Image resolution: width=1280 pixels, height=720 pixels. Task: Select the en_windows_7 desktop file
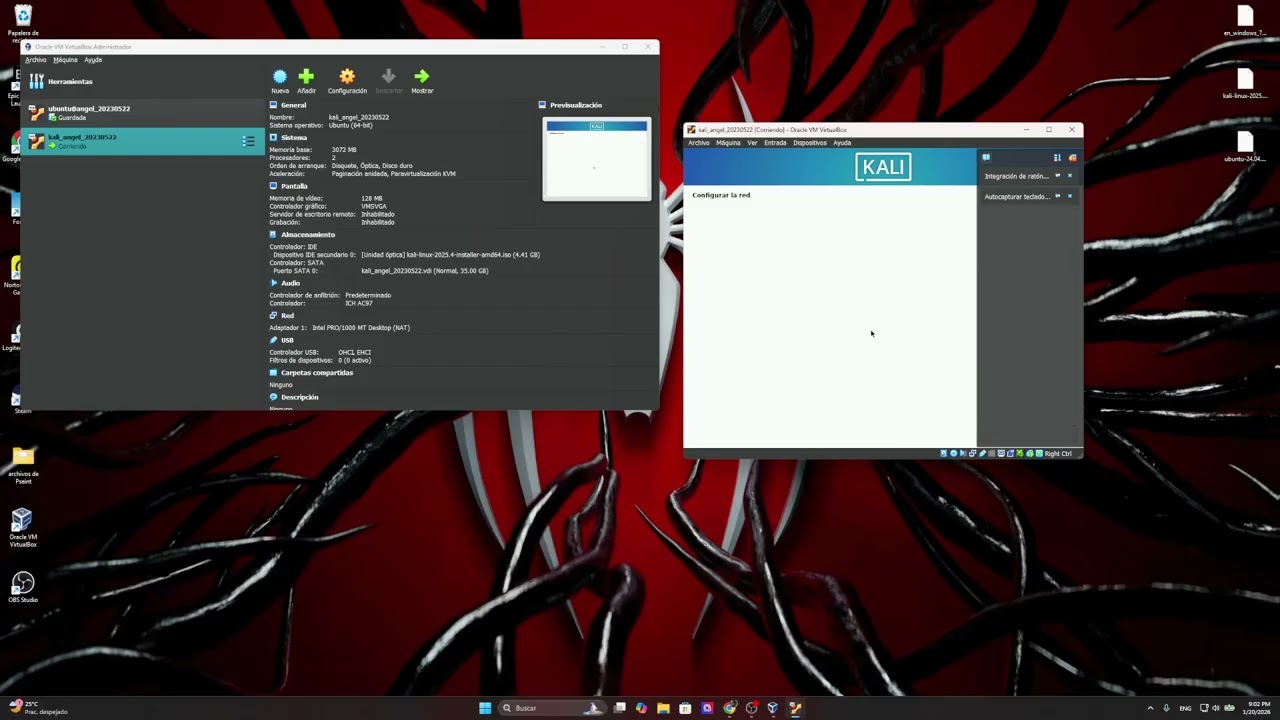tap(1244, 21)
